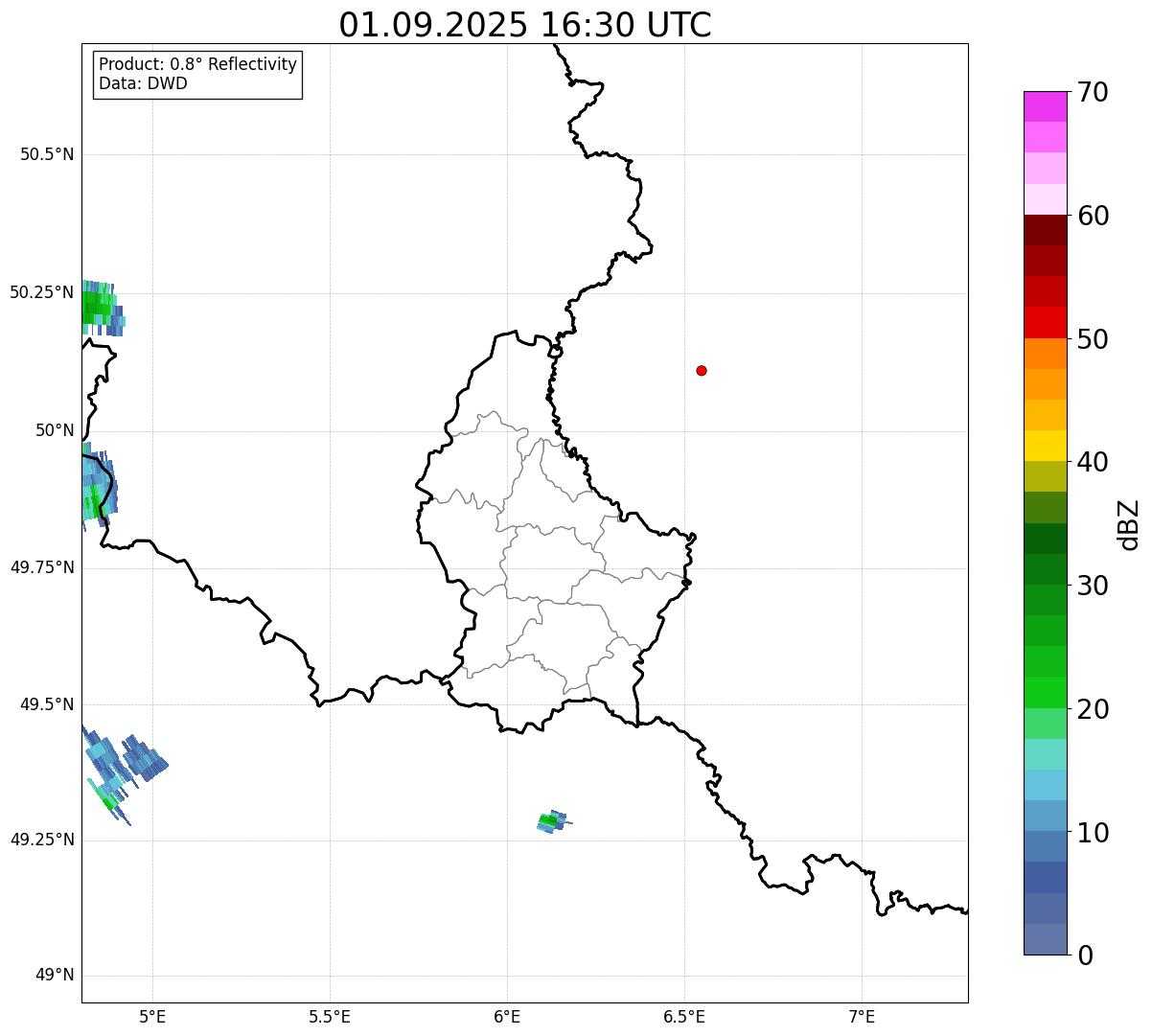Click the "Data: DWD" text
Screen dimensions: 1152x1036
pos(143,83)
